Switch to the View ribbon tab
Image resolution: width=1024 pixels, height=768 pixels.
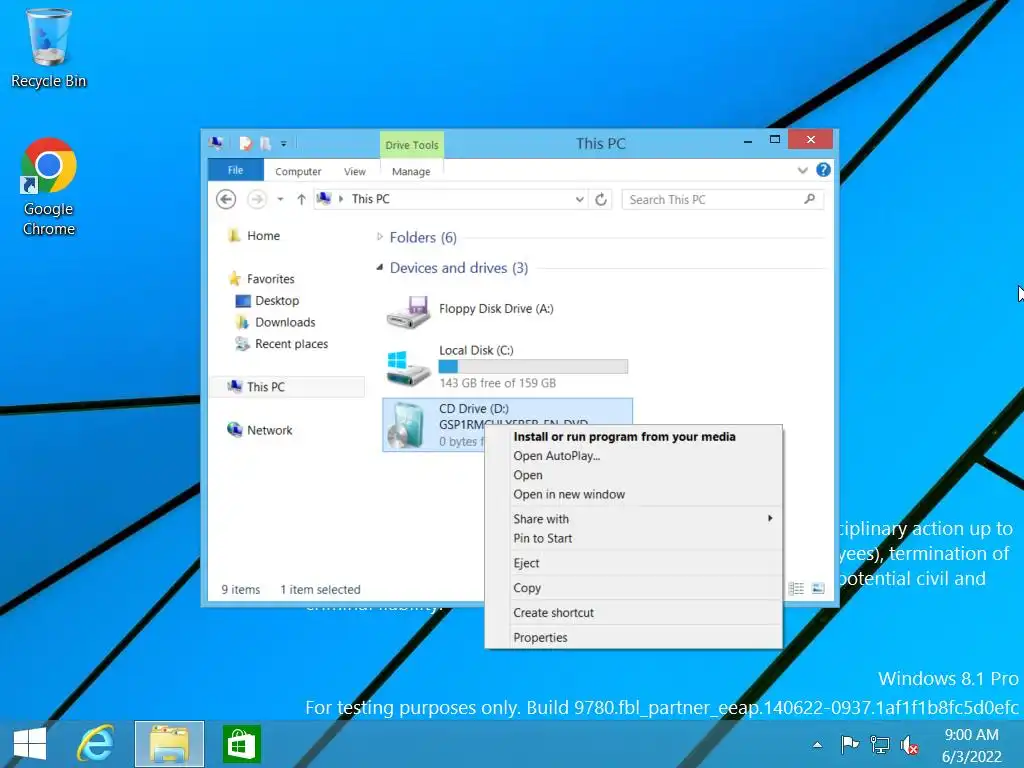click(x=355, y=171)
